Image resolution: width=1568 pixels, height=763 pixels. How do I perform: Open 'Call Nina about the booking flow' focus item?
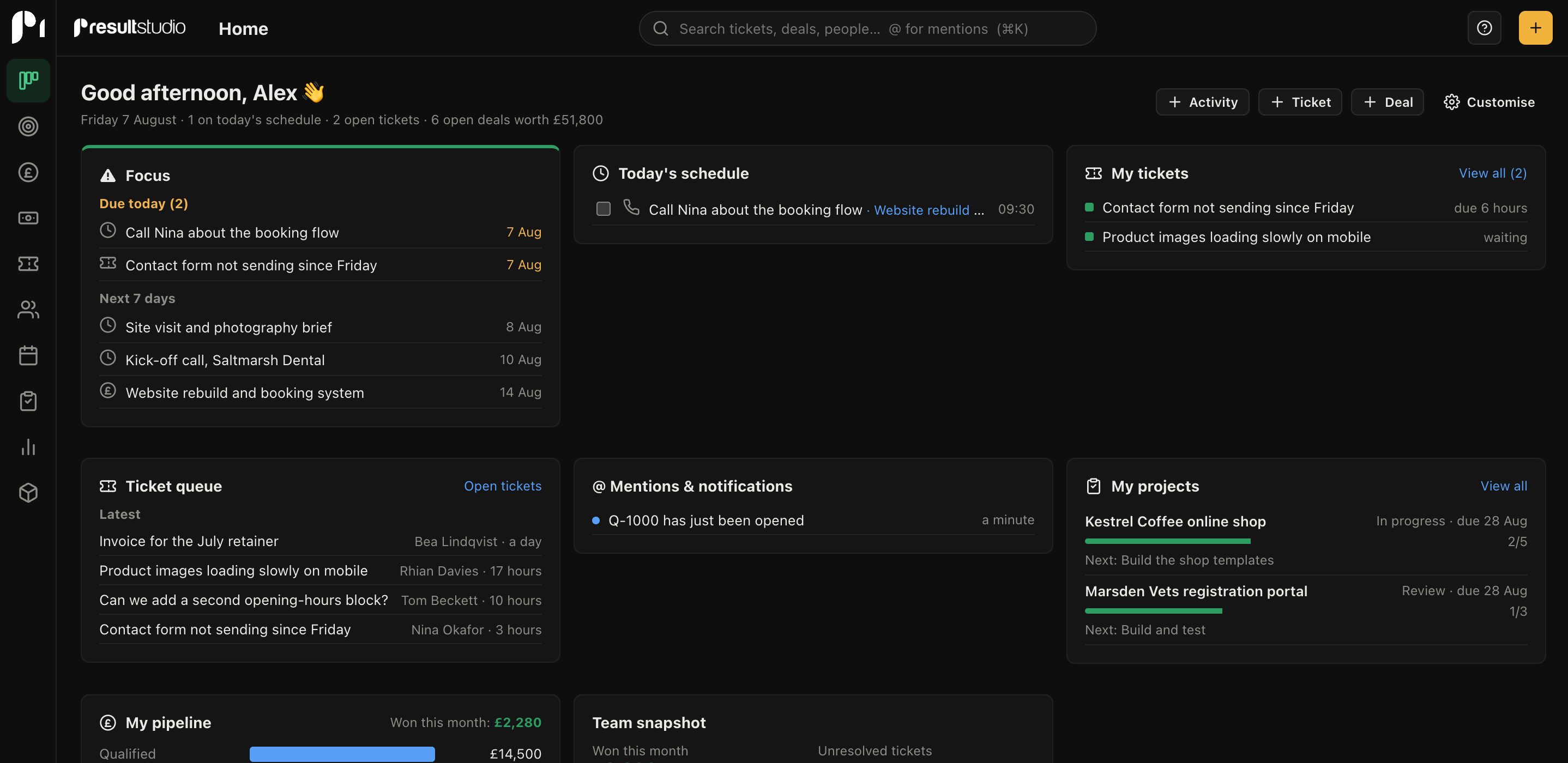point(320,232)
